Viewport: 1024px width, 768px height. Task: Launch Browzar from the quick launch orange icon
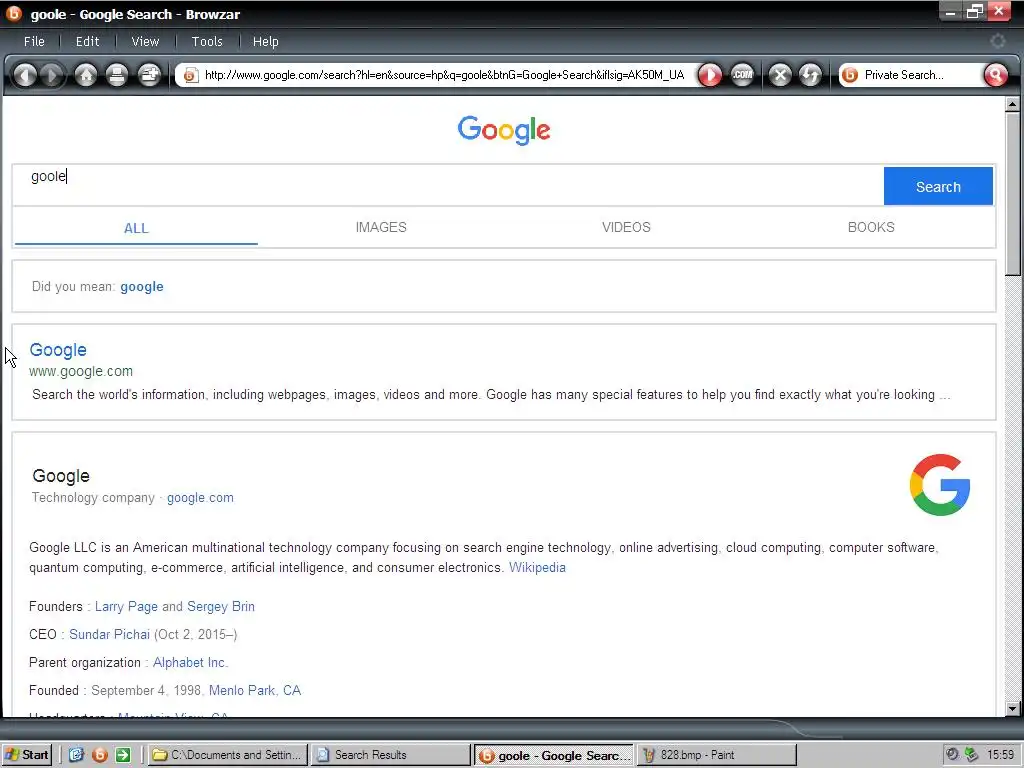(x=100, y=755)
